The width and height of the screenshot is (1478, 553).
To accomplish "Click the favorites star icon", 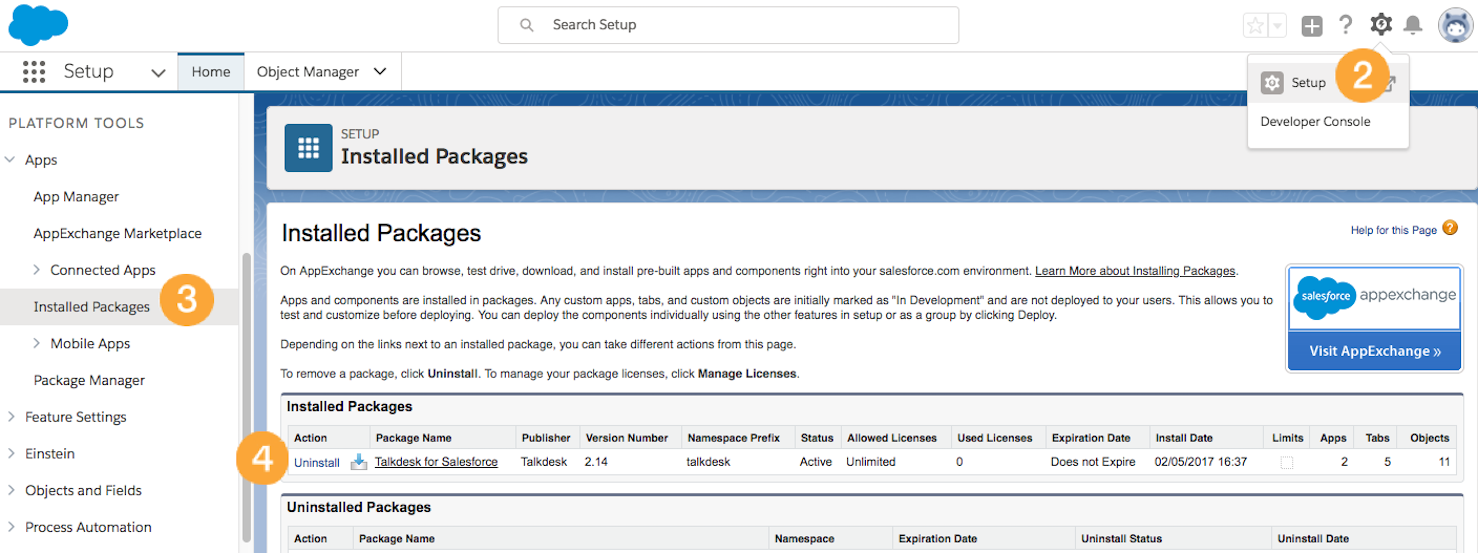I will (1255, 25).
